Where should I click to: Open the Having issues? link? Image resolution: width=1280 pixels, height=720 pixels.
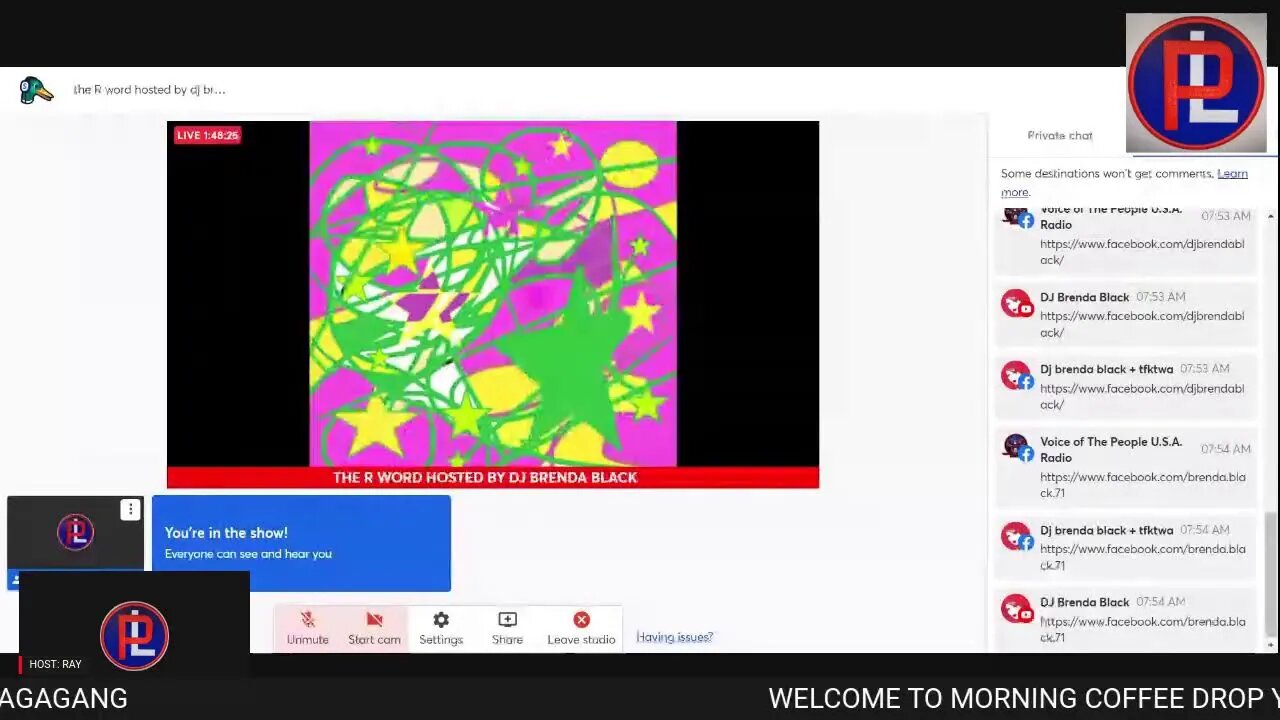pyautogui.click(x=674, y=637)
